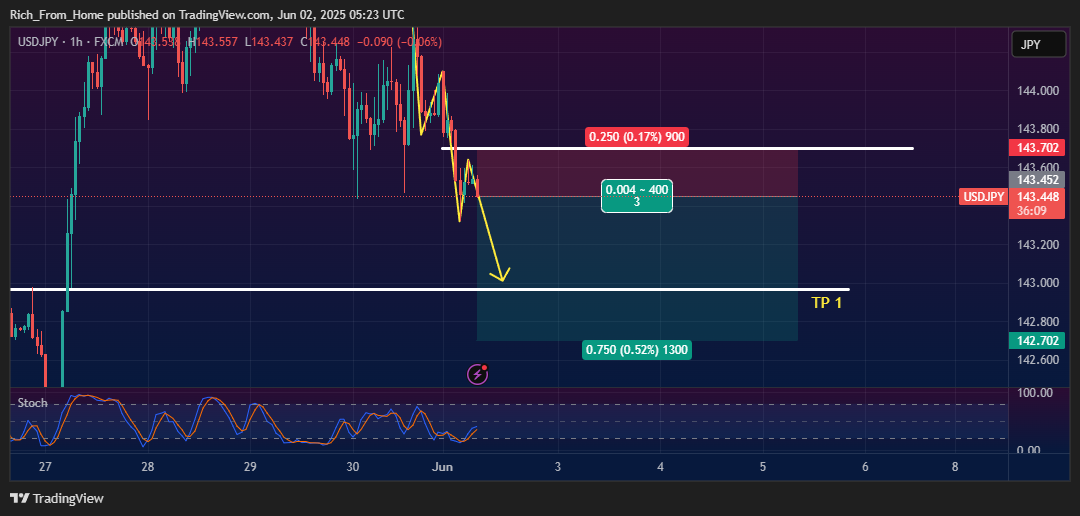
Task: Click the date 30 on time axis
Action: (x=352, y=467)
